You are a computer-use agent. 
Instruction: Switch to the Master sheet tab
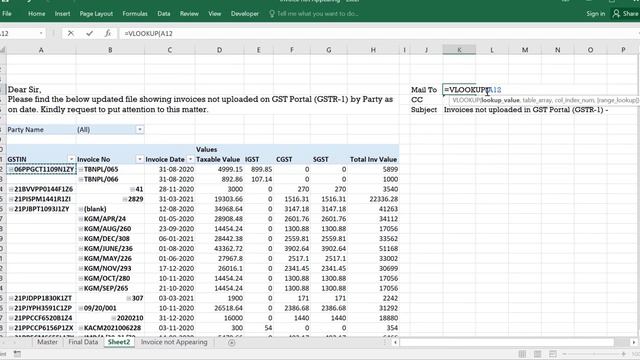47,342
